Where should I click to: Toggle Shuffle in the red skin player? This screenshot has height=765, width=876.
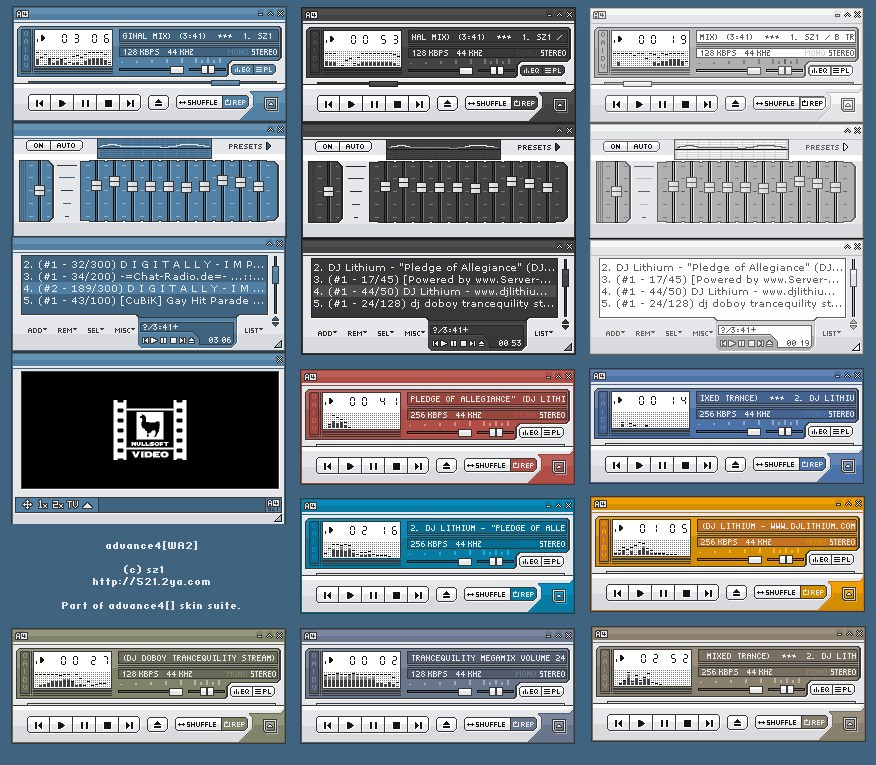click(487, 465)
